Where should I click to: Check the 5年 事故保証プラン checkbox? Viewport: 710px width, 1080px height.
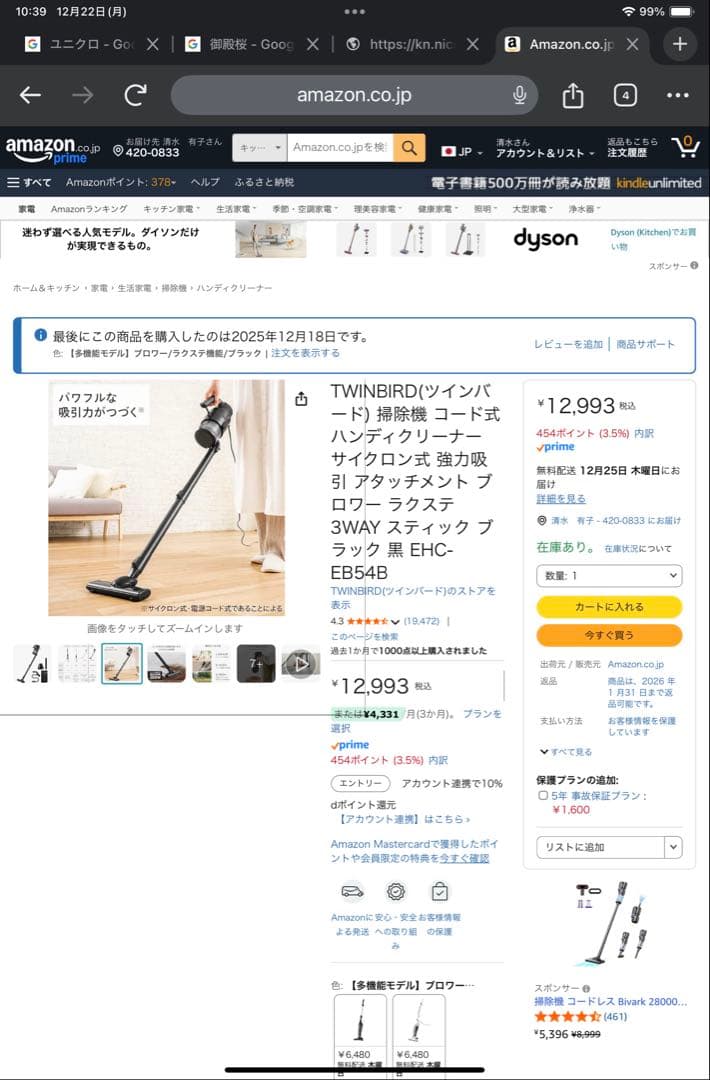(x=543, y=796)
